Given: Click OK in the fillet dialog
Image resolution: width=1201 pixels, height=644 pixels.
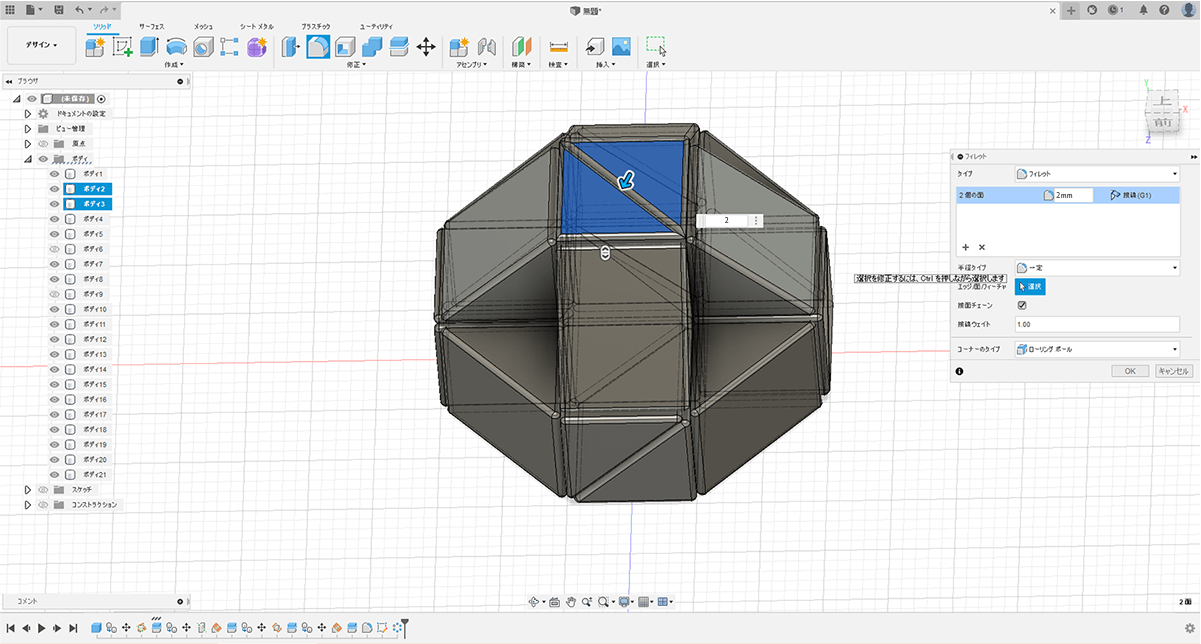Looking at the screenshot, I should (1129, 371).
